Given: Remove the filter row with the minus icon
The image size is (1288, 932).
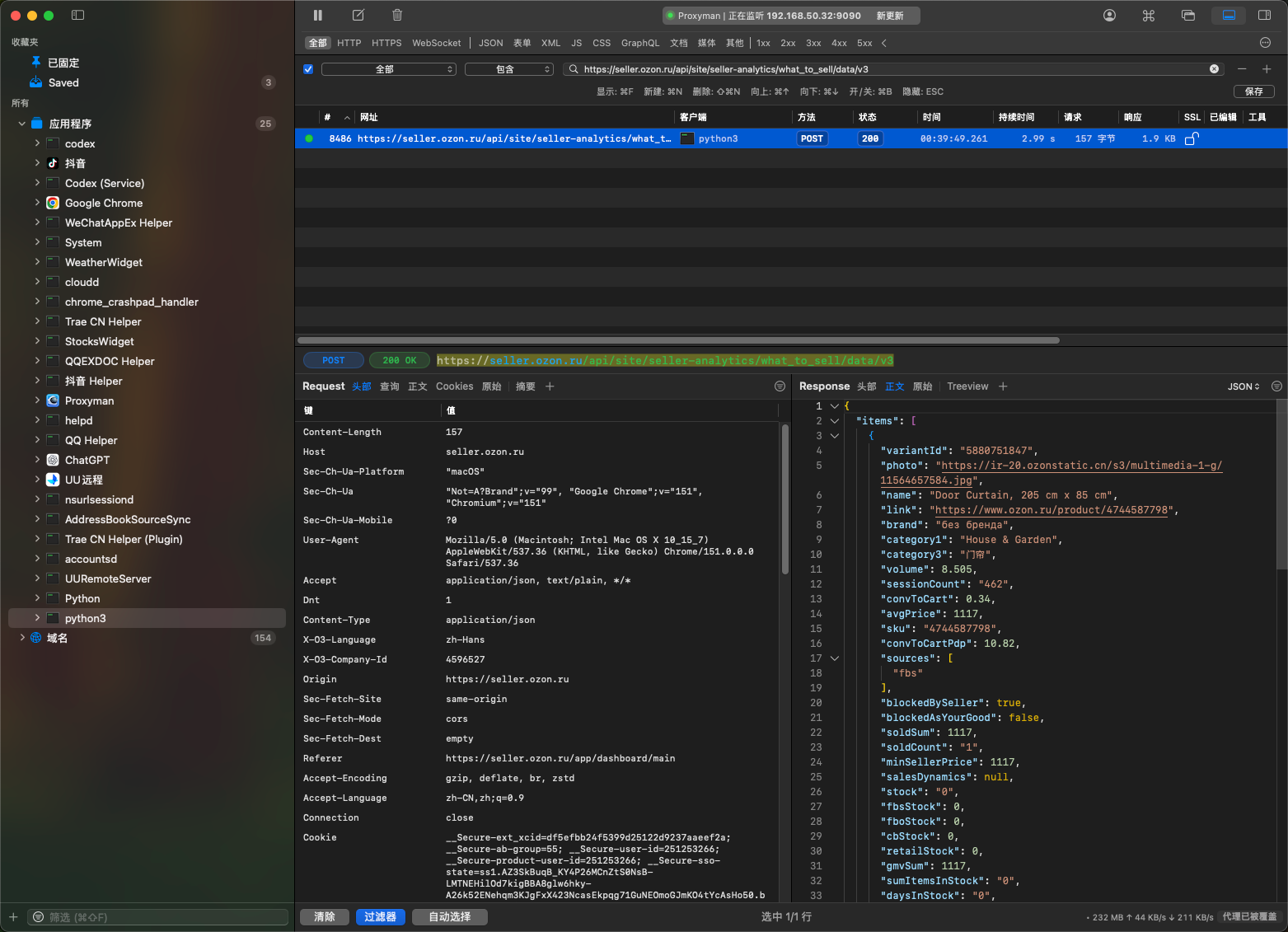Looking at the screenshot, I should click(x=1242, y=69).
